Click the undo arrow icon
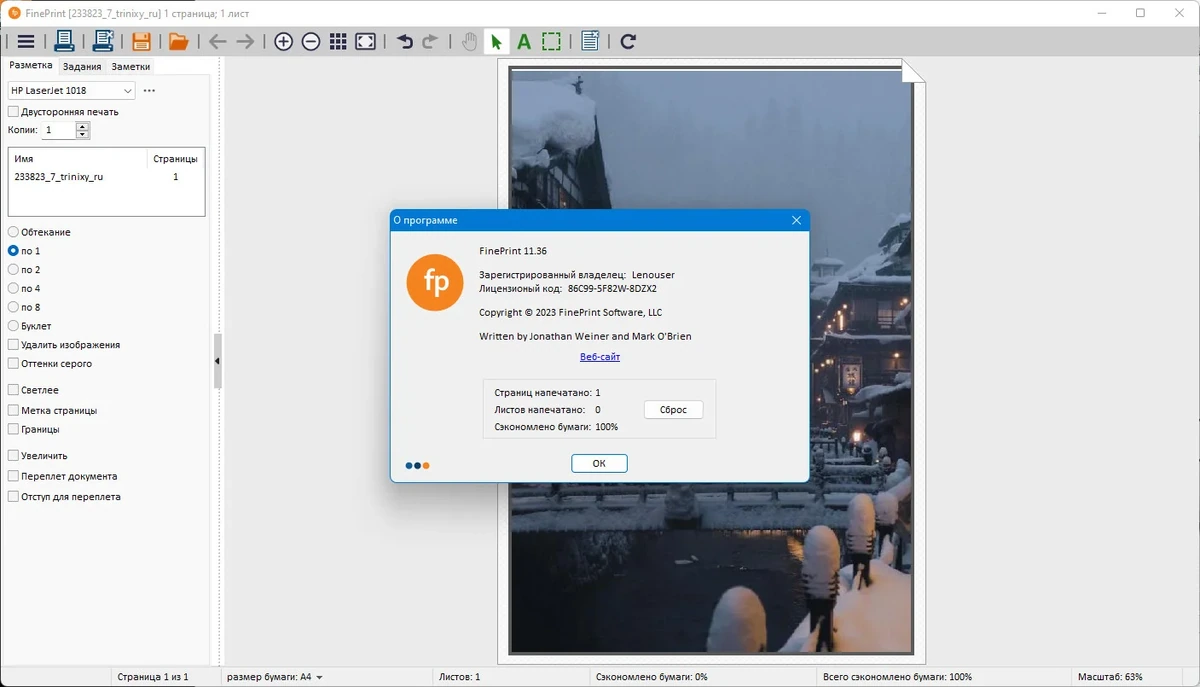 click(x=404, y=41)
